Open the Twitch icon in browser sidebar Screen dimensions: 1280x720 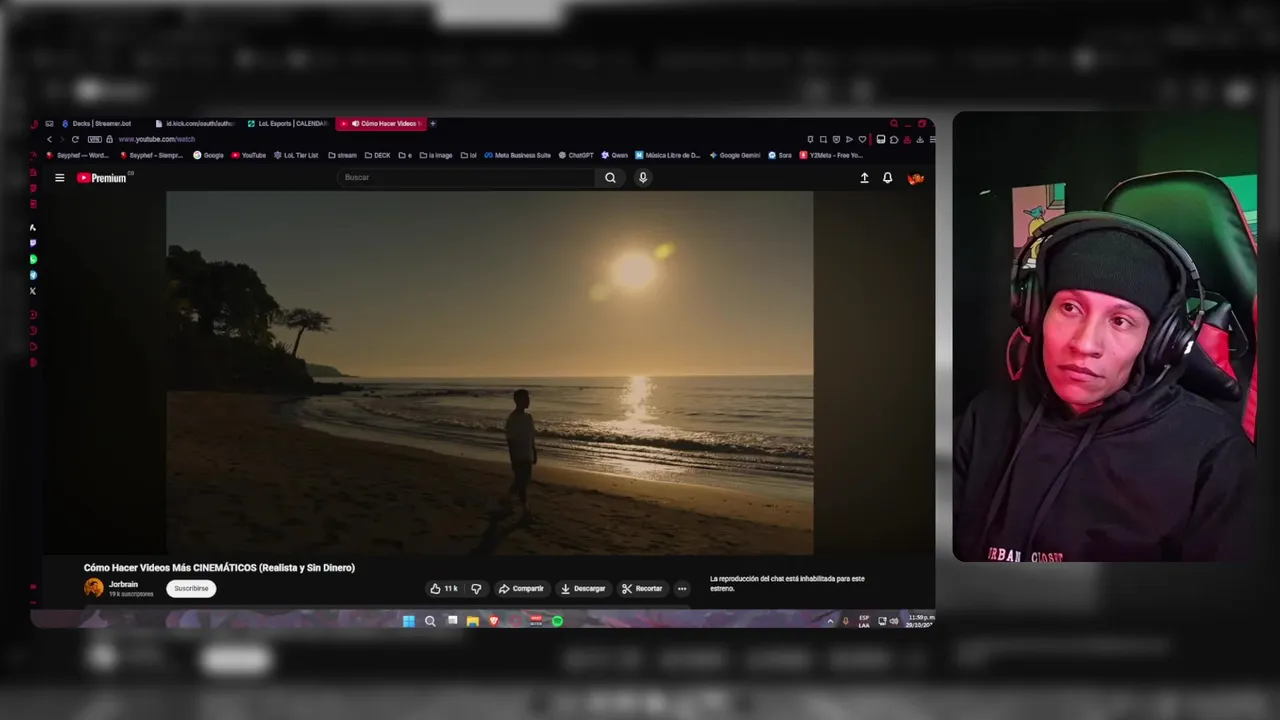tap(33, 243)
